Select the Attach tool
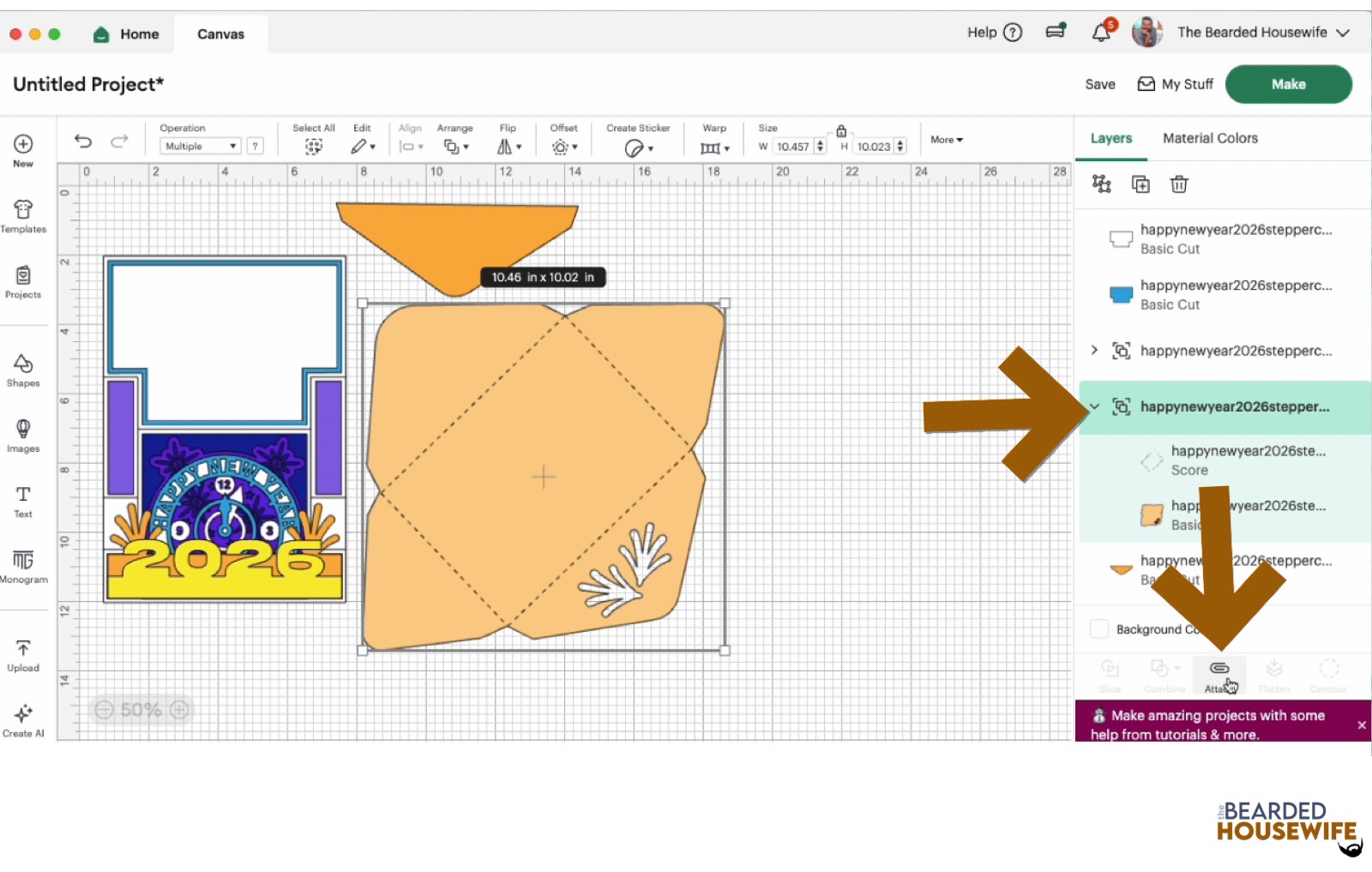Viewport: 1372px width, 872px height. point(1219,673)
